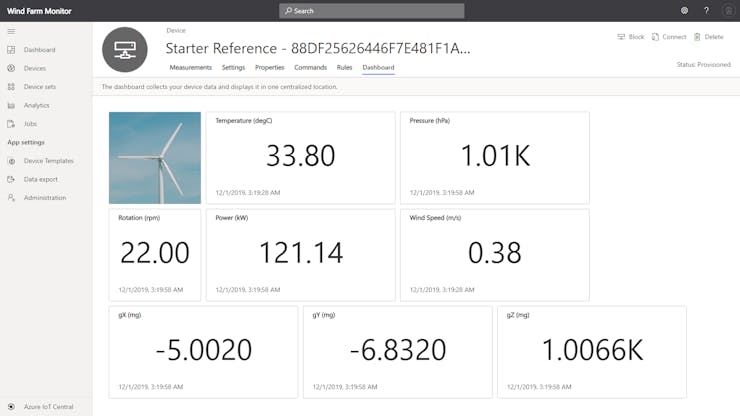This screenshot has height=416, width=740.
Task: Open the Jobs sidebar icon
Action: [x=12, y=124]
